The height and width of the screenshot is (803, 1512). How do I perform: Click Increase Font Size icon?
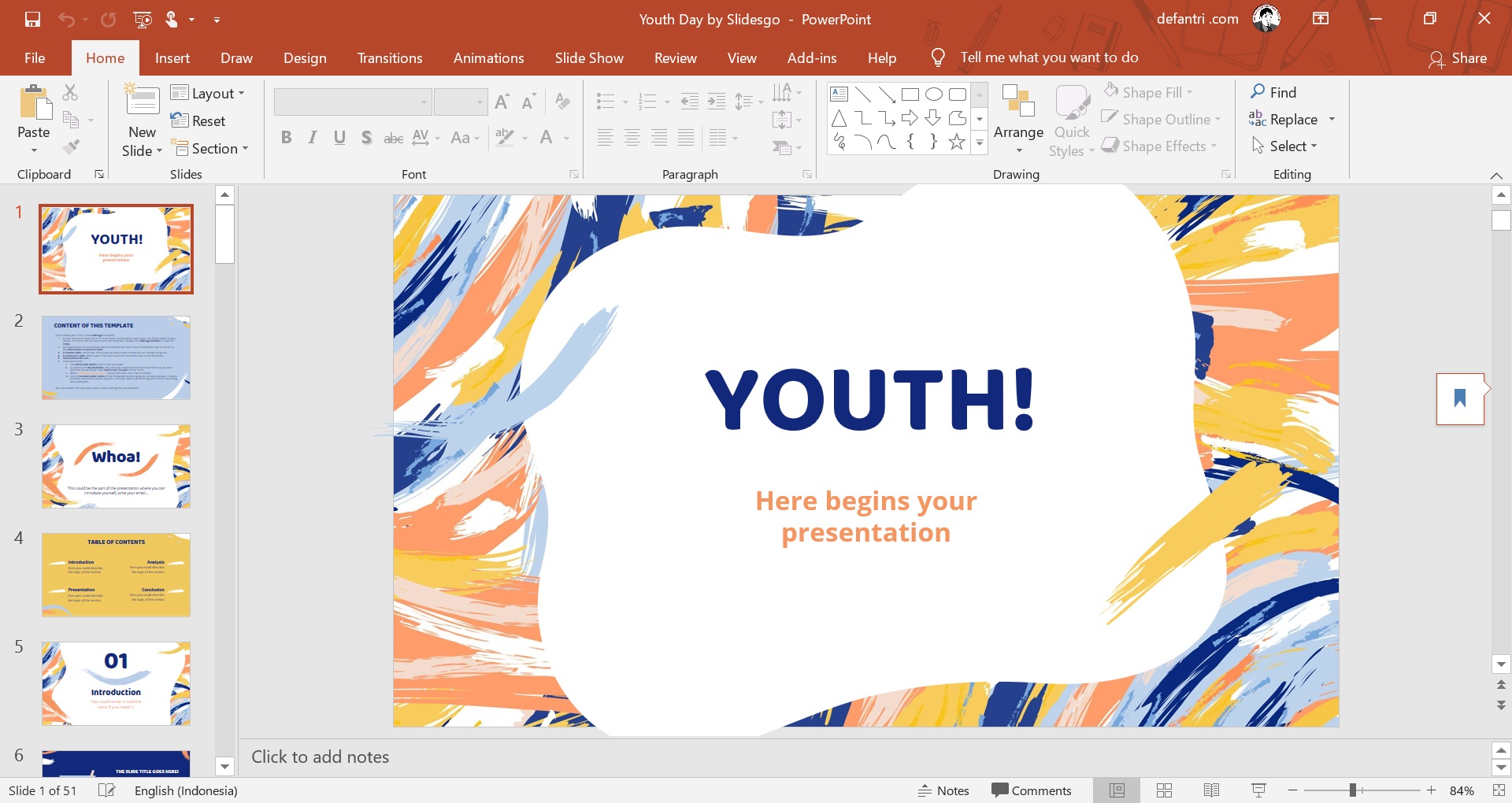(x=502, y=102)
